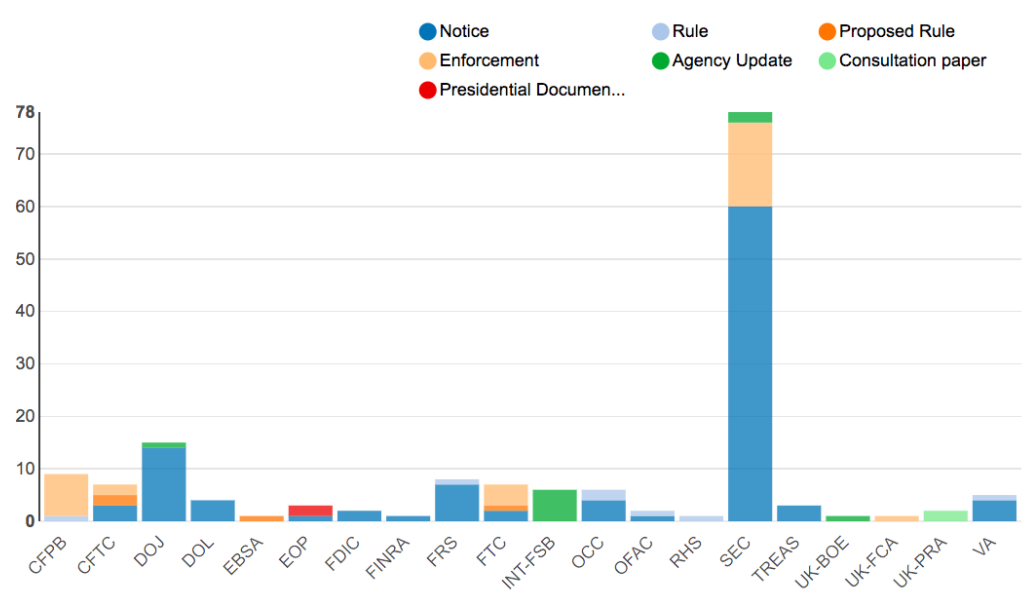Select the RHS Rule bar
This screenshot has width=1035, height=598.
pos(701,519)
